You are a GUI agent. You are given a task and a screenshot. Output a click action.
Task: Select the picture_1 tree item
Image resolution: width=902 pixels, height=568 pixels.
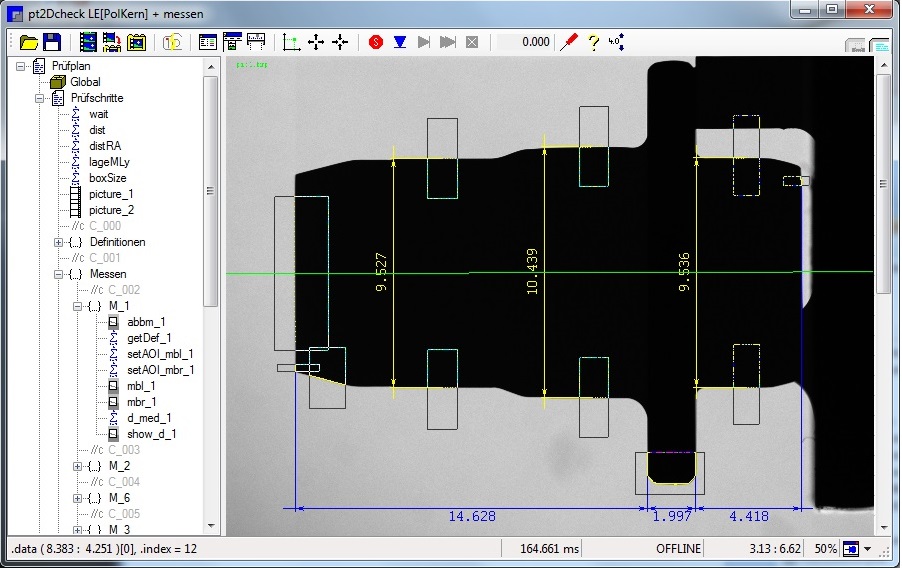110,194
